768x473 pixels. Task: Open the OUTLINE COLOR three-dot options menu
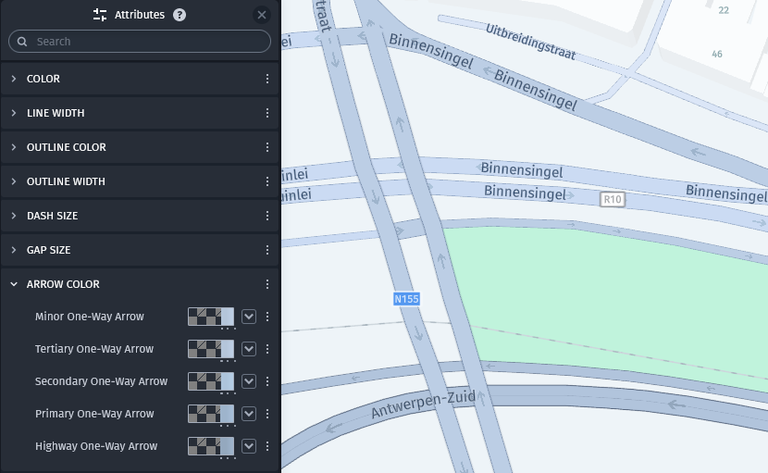click(x=267, y=147)
